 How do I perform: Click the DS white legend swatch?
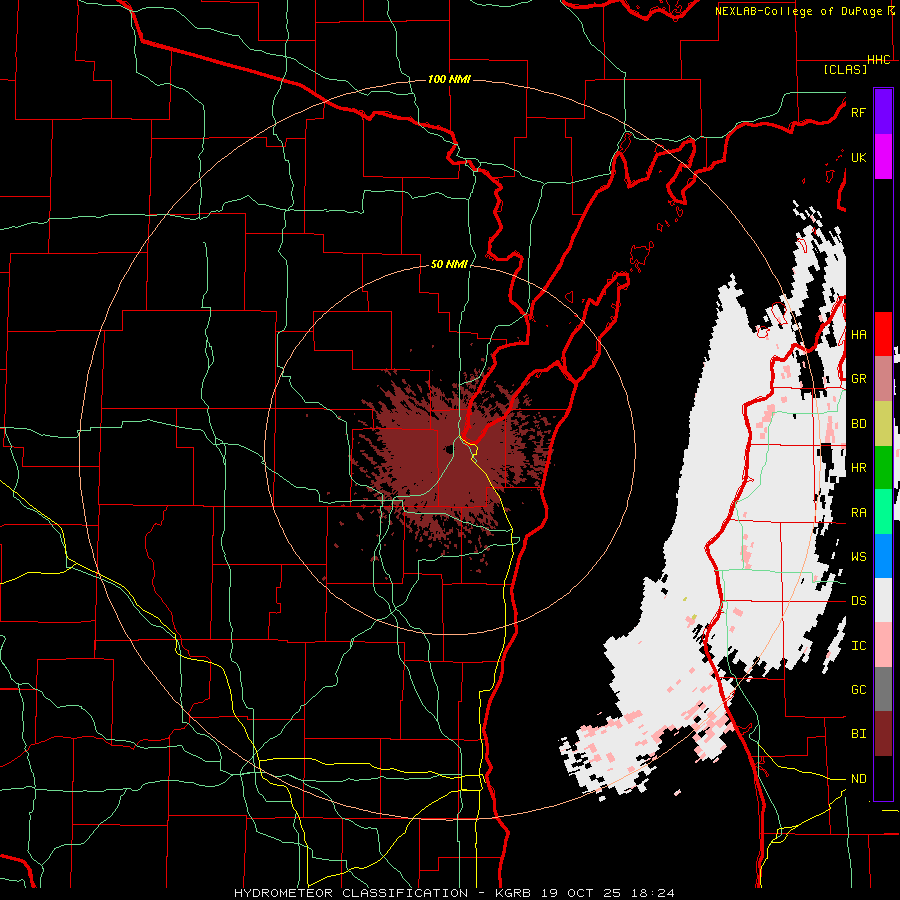(883, 600)
